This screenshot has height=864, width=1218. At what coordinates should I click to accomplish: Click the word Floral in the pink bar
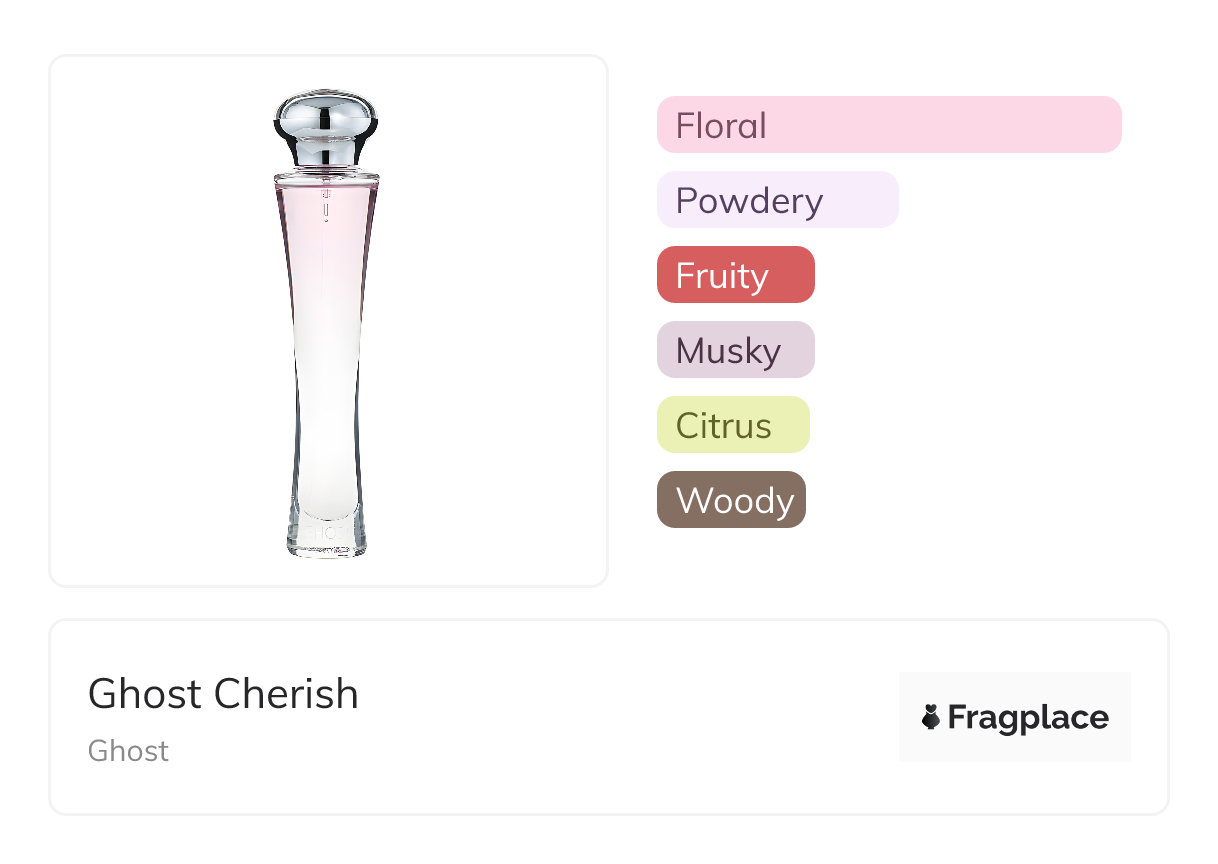[721, 126]
